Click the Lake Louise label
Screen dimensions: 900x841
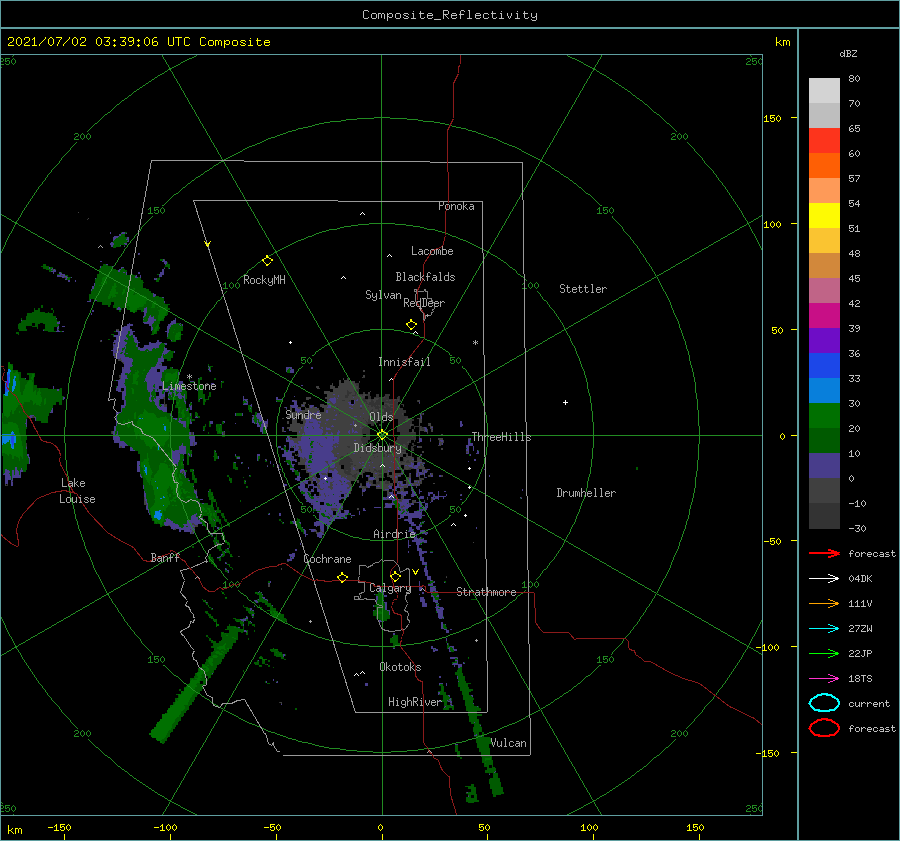coord(77,491)
